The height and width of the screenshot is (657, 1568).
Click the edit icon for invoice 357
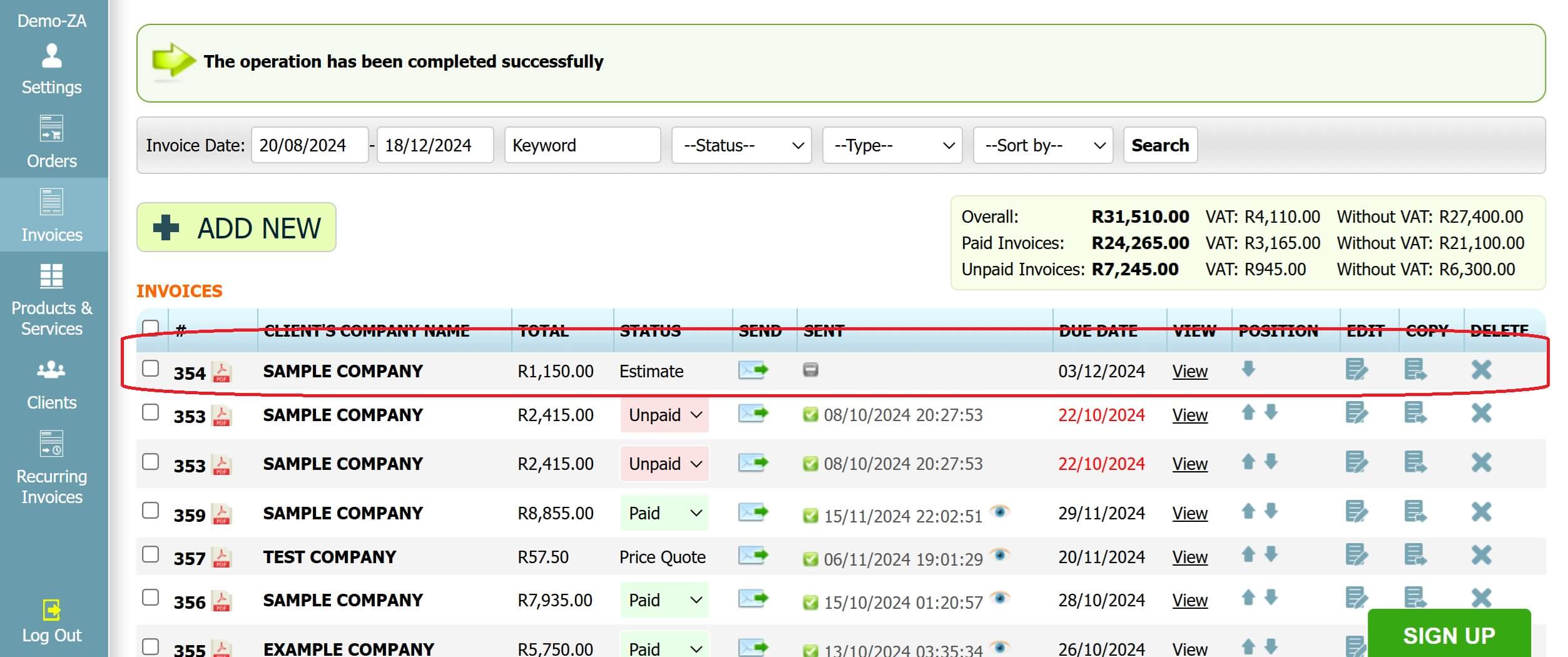point(1357,555)
